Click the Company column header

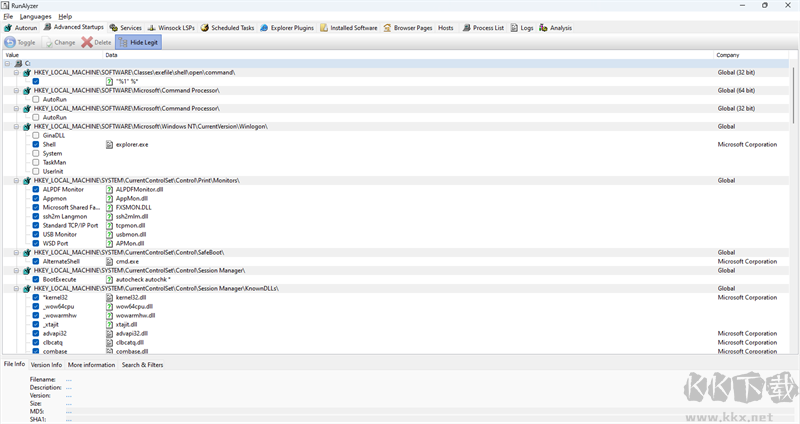tap(751, 55)
